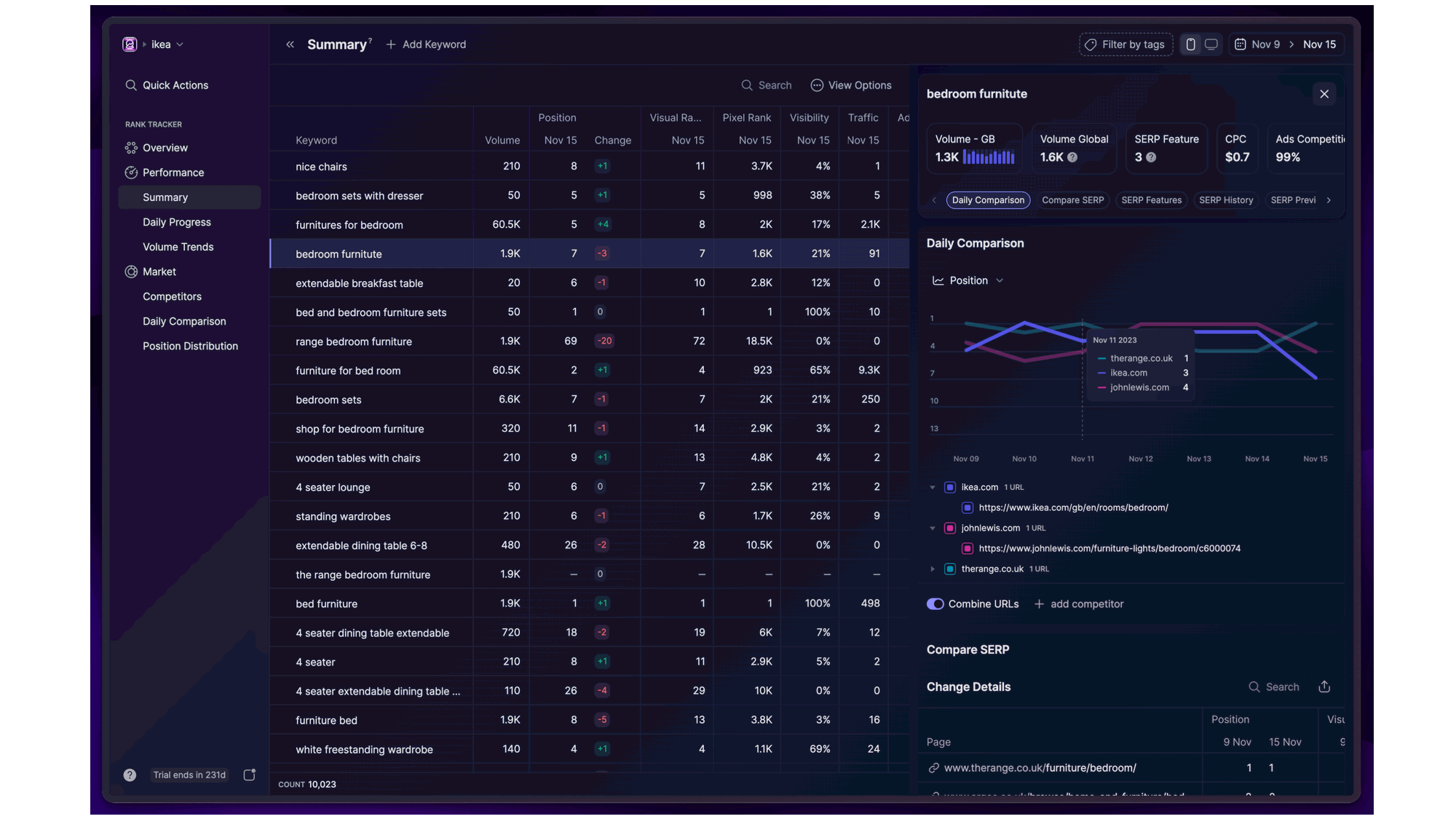Image resolution: width=1456 pixels, height=819 pixels.
Task: Click View Options button
Action: [x=850, y=85]
